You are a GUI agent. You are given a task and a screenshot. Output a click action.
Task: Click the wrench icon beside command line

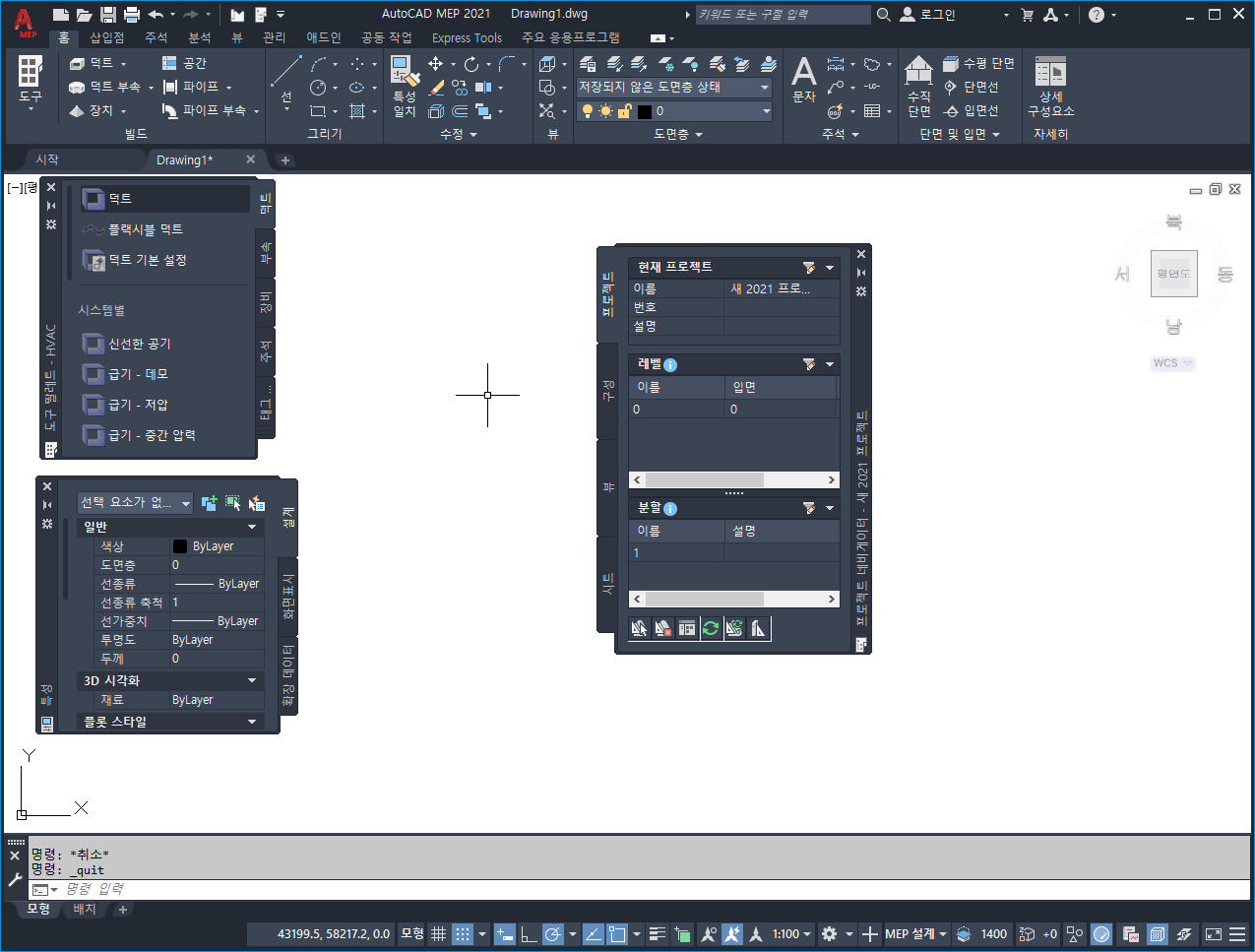pos(15,879)
